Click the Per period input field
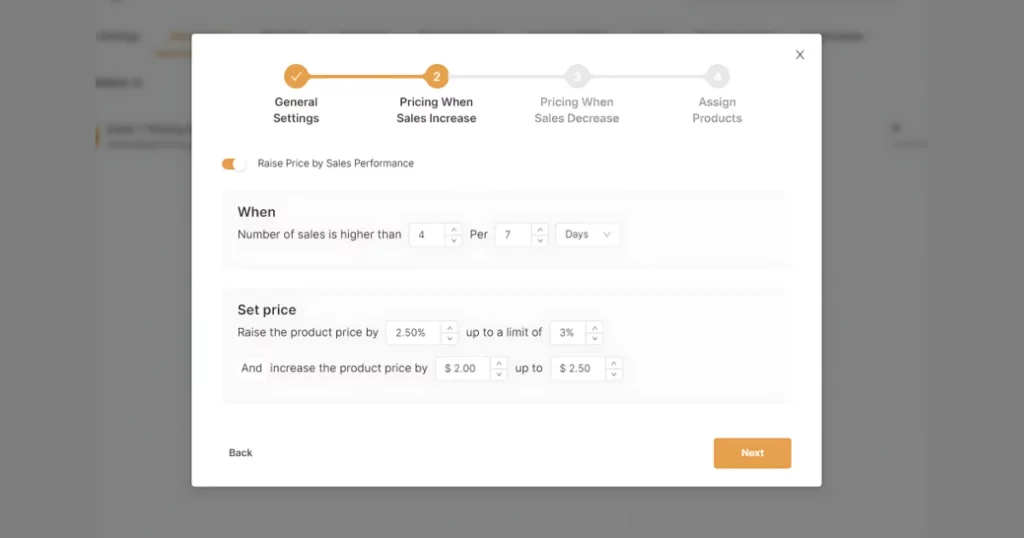This screenshot has height=538, width=1024. (x=513, y=234)
